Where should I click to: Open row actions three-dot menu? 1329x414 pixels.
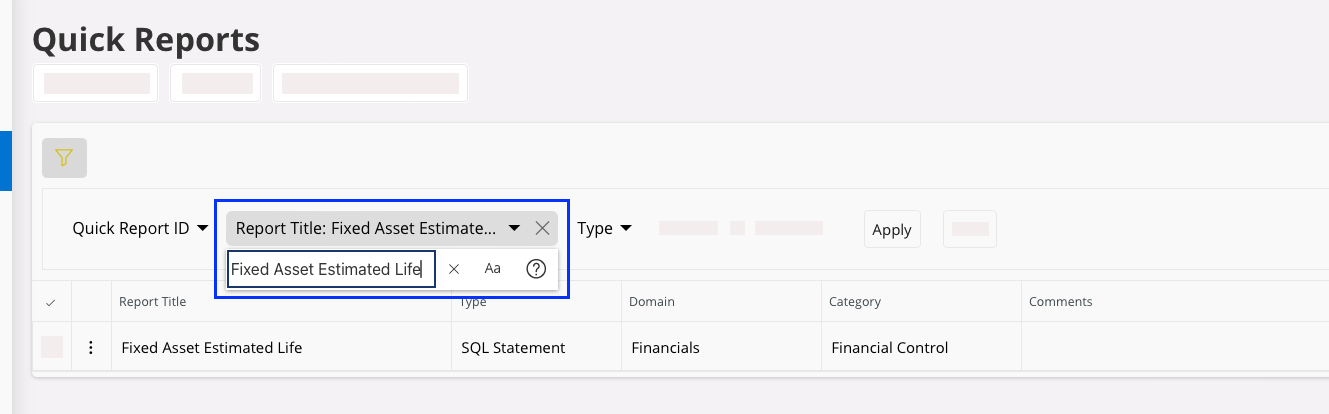click(x=91, y=348)
